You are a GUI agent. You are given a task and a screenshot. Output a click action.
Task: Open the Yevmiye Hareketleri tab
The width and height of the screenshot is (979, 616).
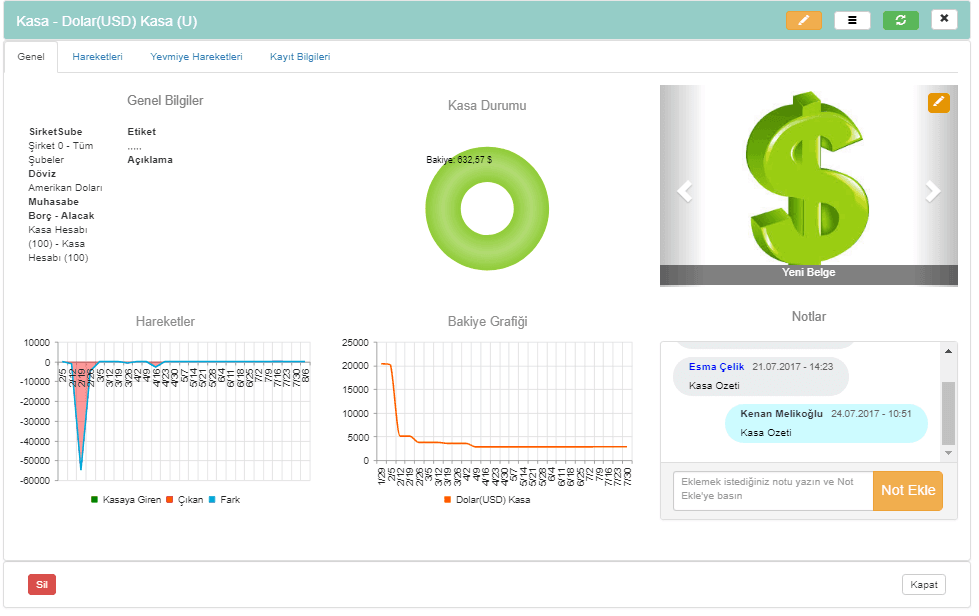click(196, 57)
